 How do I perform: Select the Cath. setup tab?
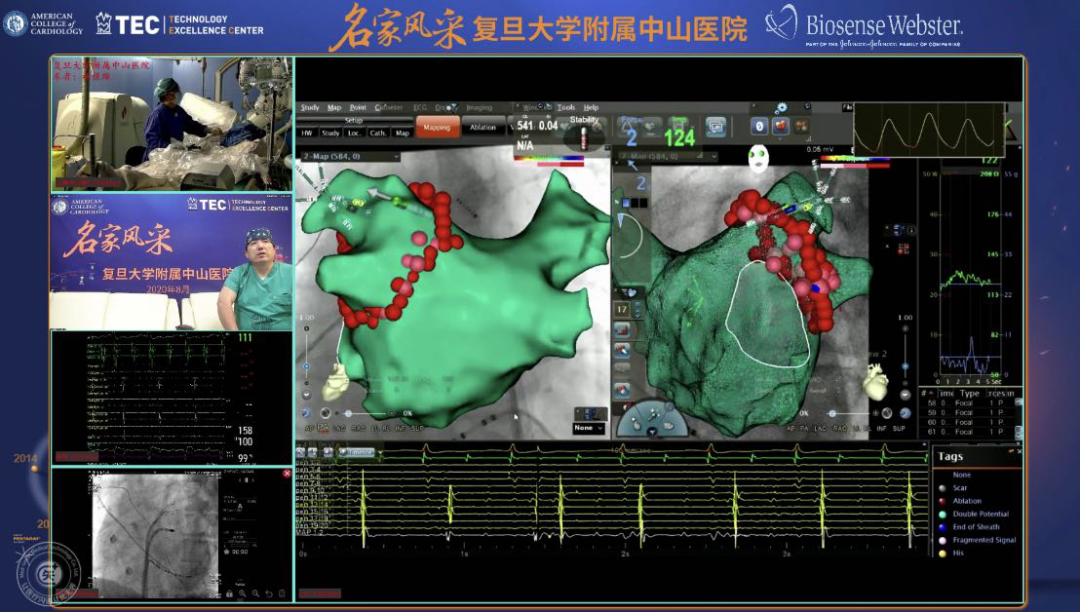[x=378, y=132]
